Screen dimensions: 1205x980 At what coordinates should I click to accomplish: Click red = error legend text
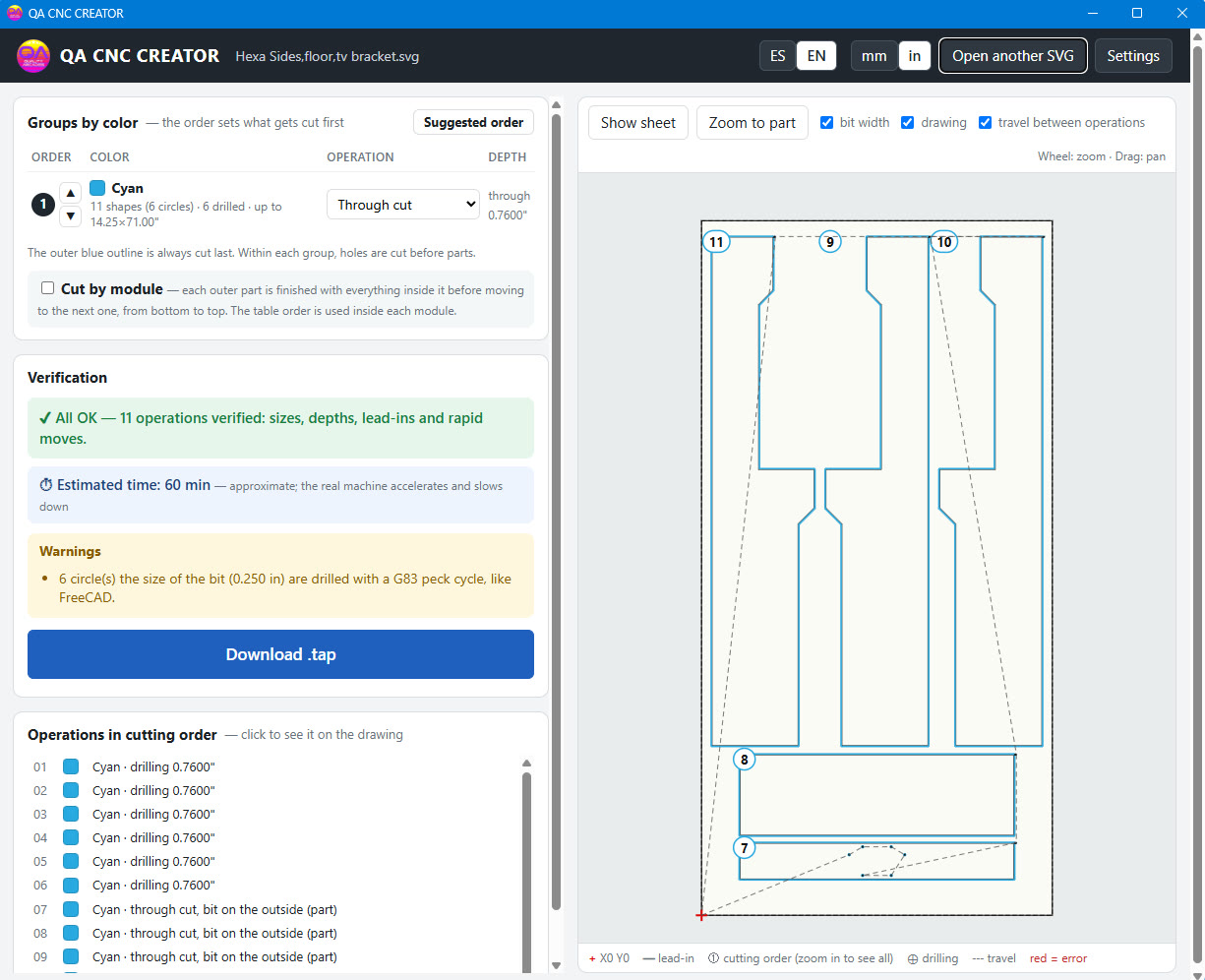1058,958
